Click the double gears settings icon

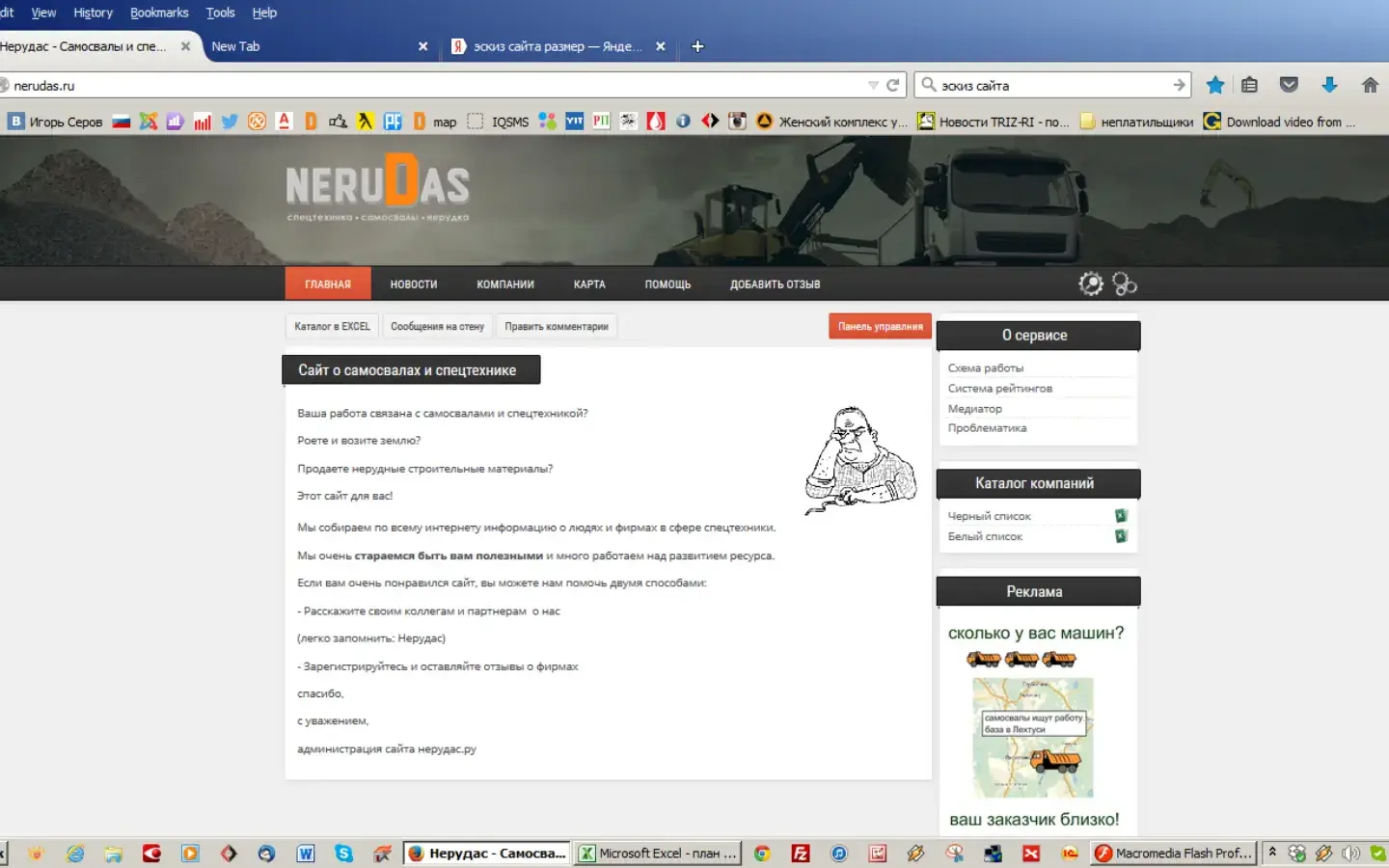(x=1125, y=284)
